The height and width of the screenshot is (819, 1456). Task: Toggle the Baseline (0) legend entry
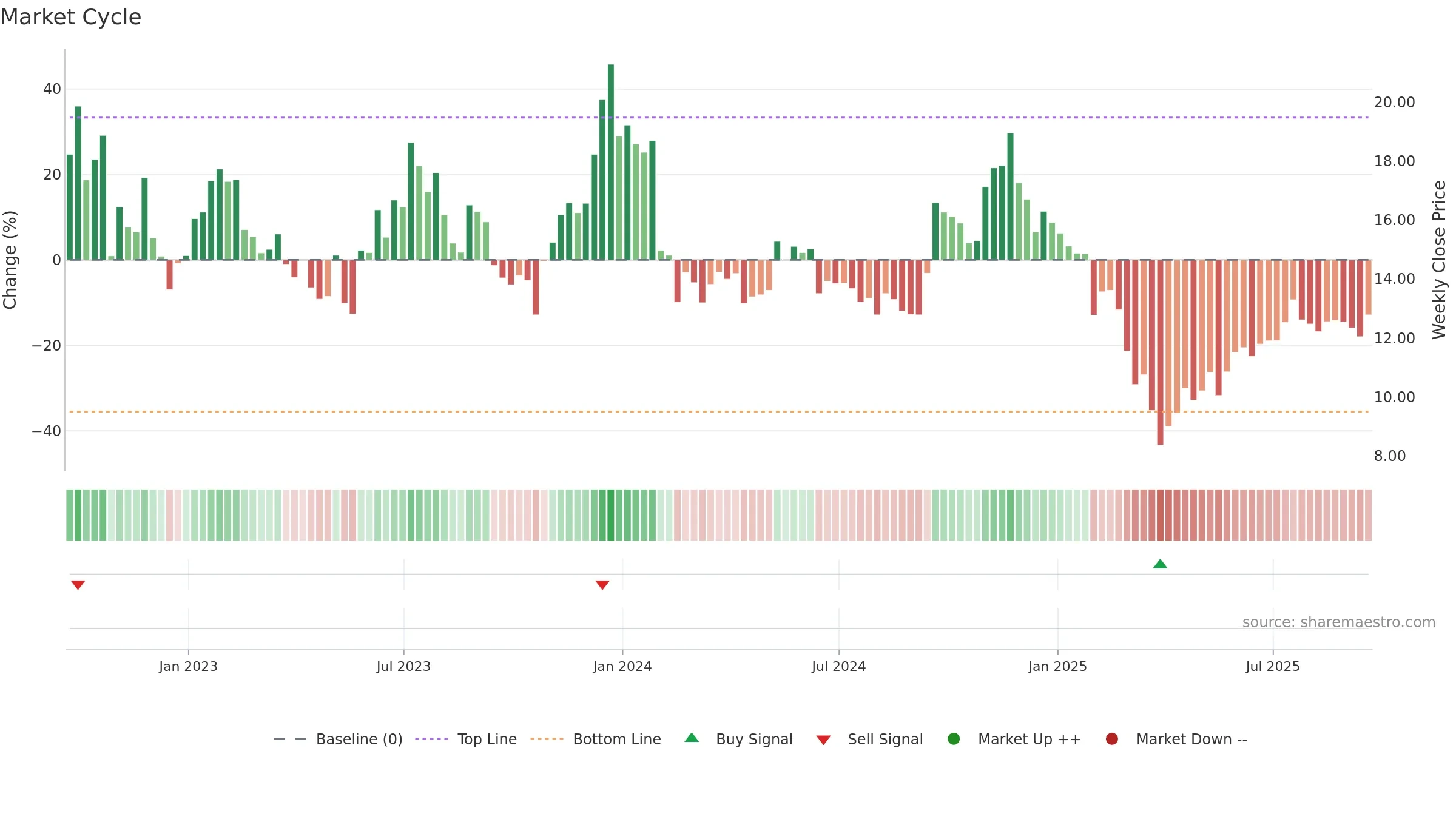click(x=338, y=739)
